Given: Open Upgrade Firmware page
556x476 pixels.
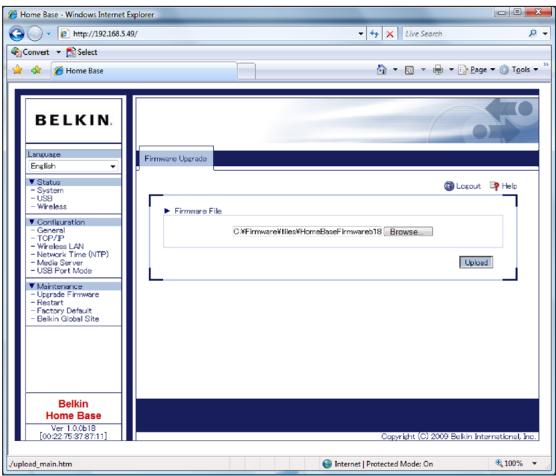Looking at the screenshot, I should pos(68,294).
